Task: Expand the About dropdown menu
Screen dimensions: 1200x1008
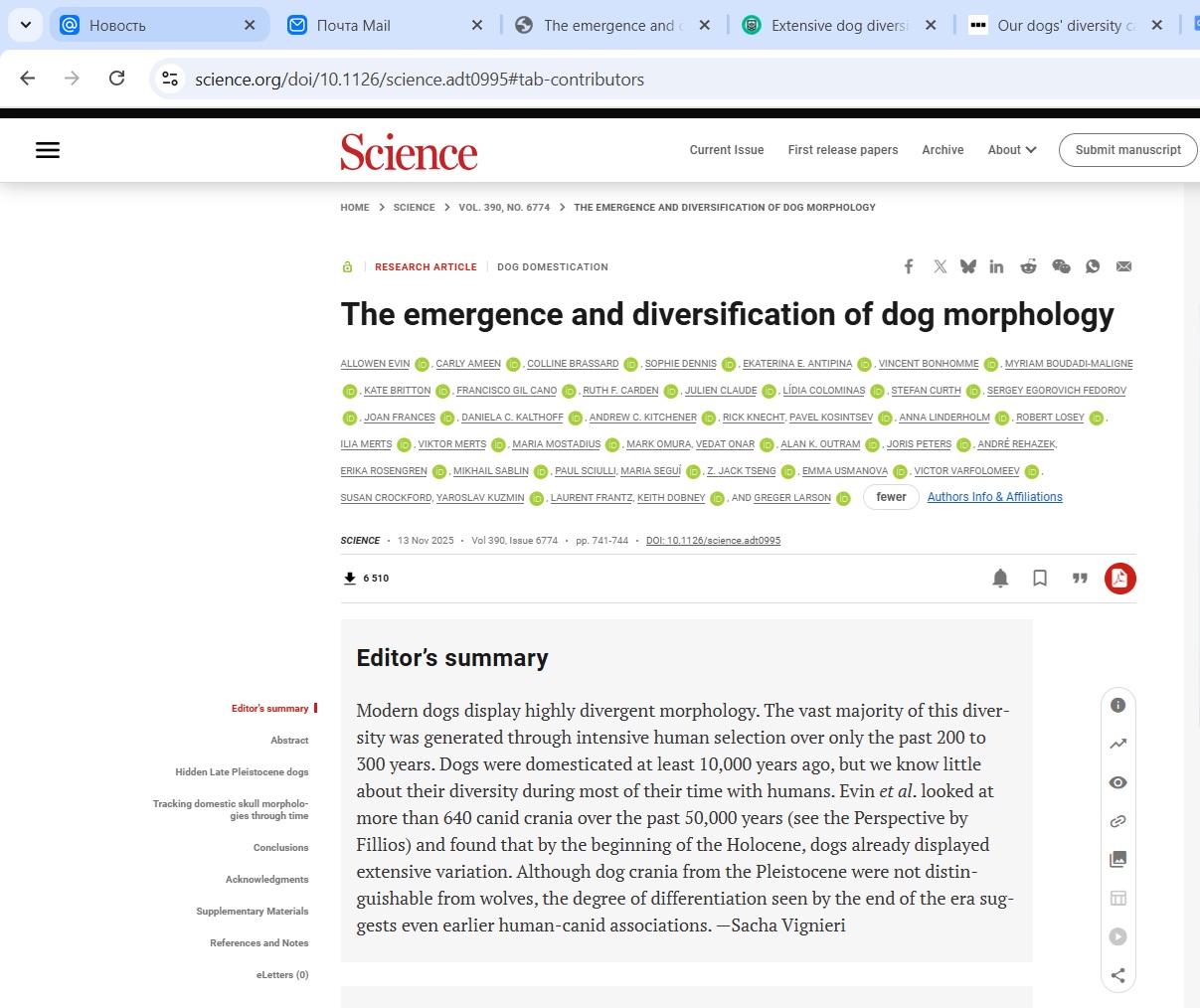Action: pyautogui.click(x=1011, y=150)
